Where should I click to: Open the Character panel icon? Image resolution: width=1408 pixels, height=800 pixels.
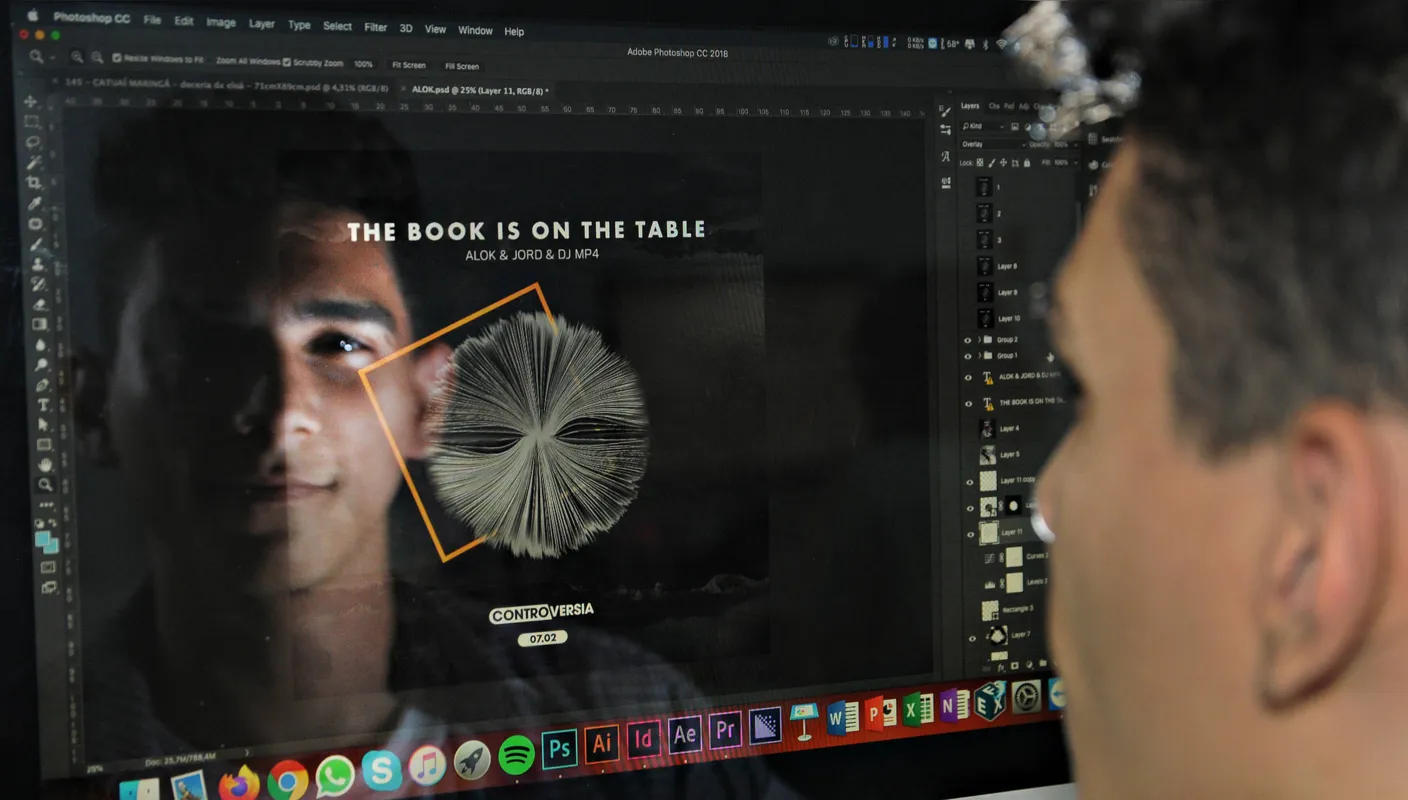point(945,156)
